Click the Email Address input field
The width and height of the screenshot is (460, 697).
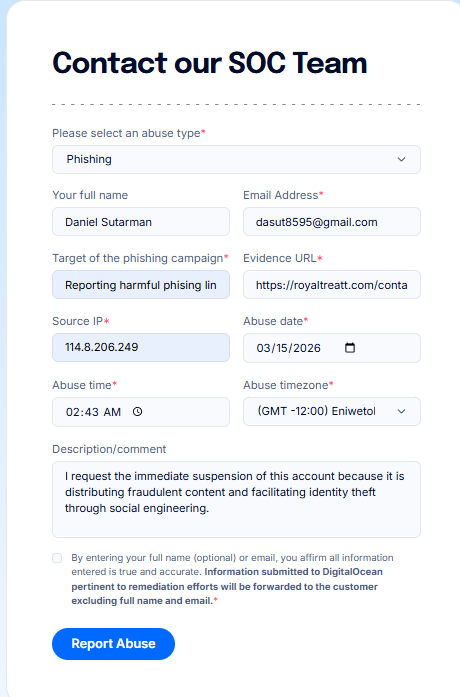(332, 222)
